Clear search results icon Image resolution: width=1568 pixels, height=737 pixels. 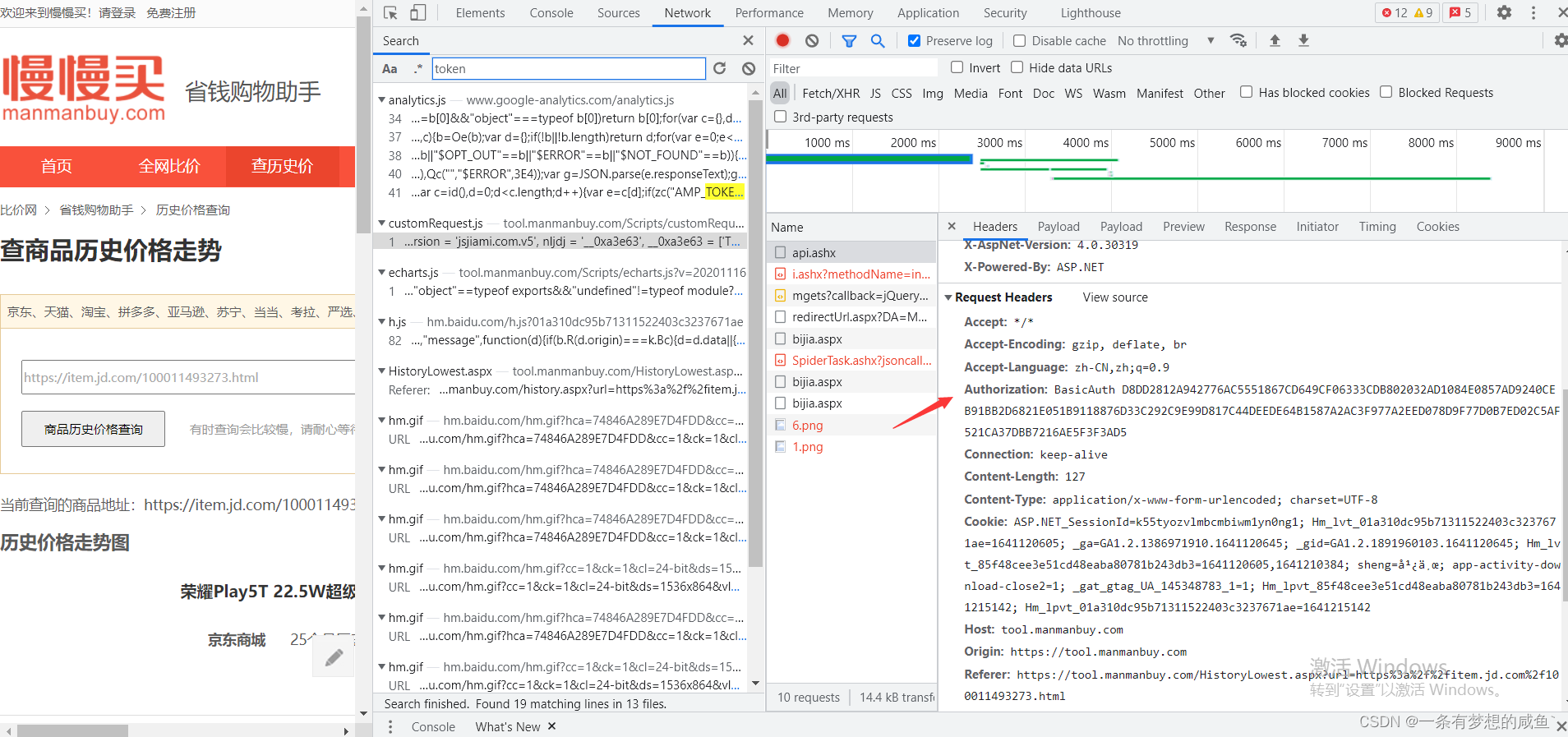(x=749, y=69)
